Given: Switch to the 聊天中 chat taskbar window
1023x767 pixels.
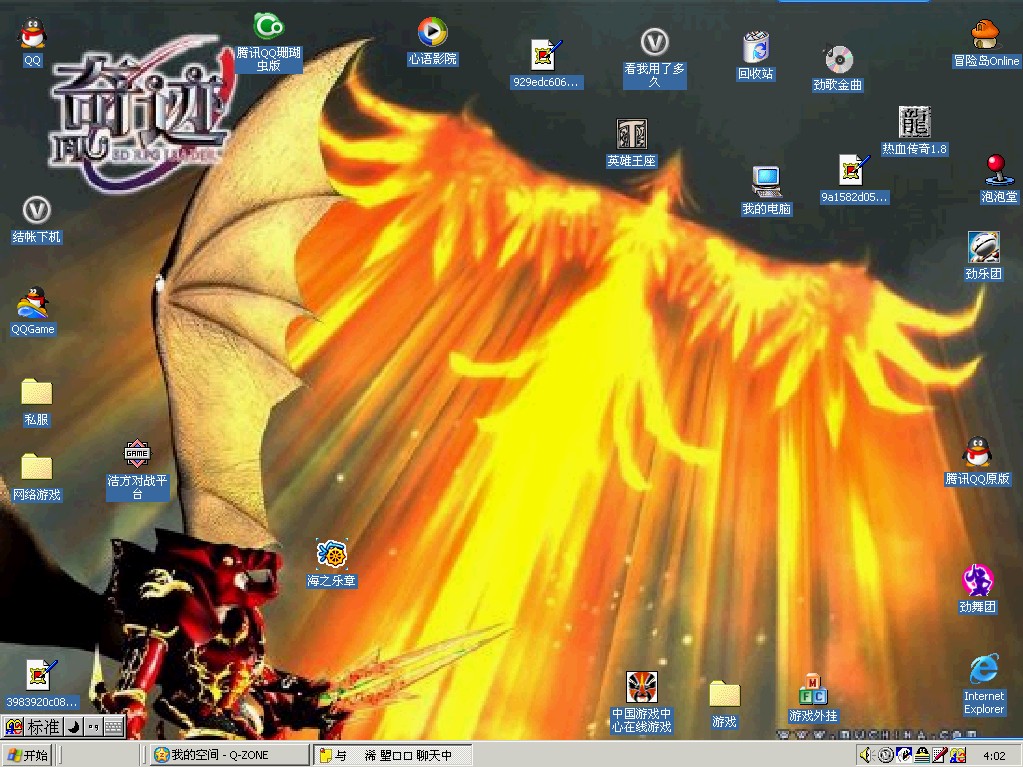Looking at the screenshot, I should point(392,755).
